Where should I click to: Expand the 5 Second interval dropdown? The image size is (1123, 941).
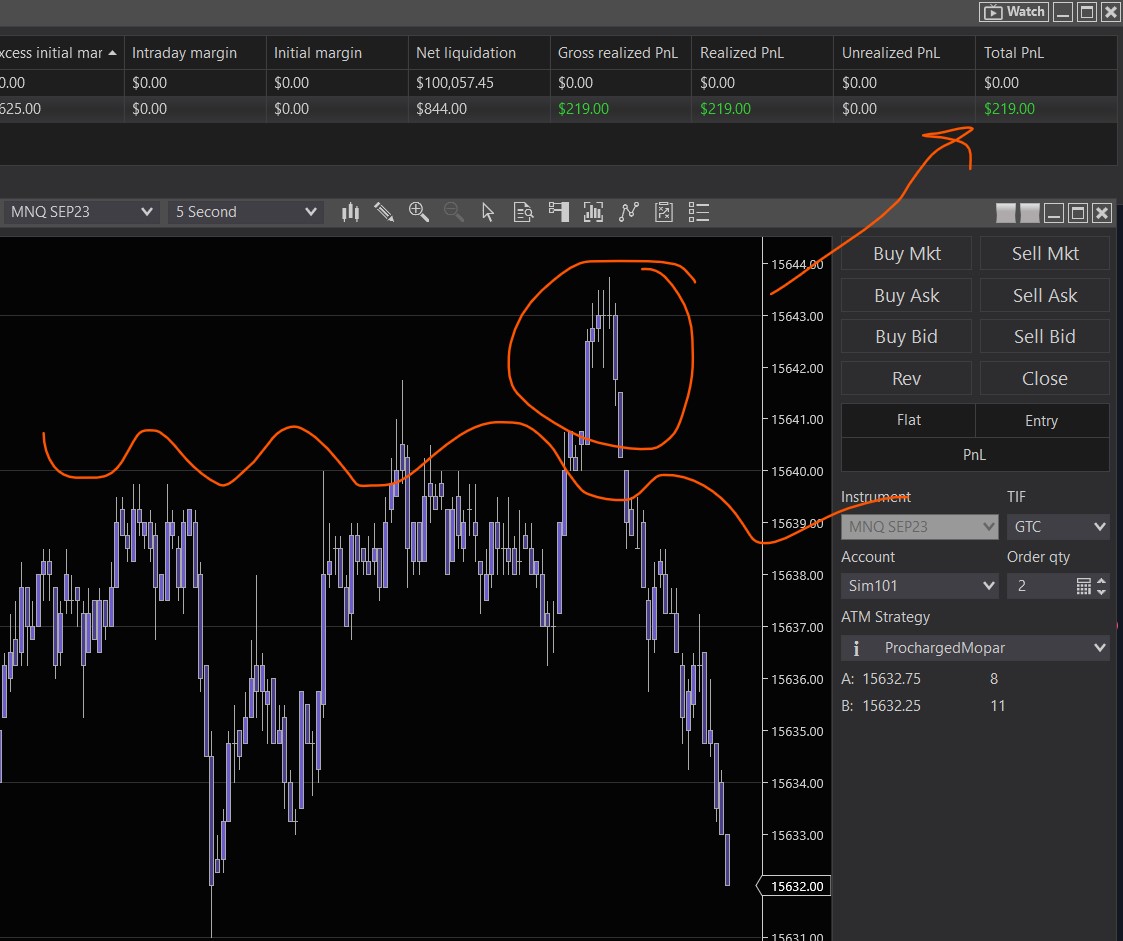coord(245,212)
